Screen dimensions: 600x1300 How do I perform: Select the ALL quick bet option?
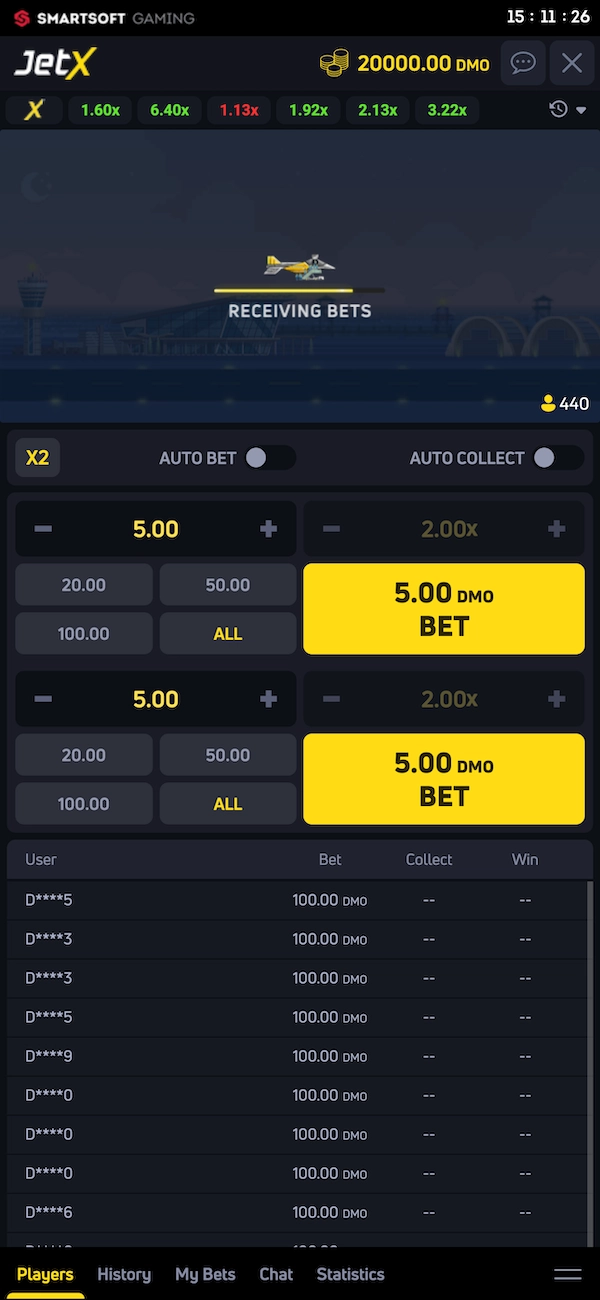(x=227, y=633)
